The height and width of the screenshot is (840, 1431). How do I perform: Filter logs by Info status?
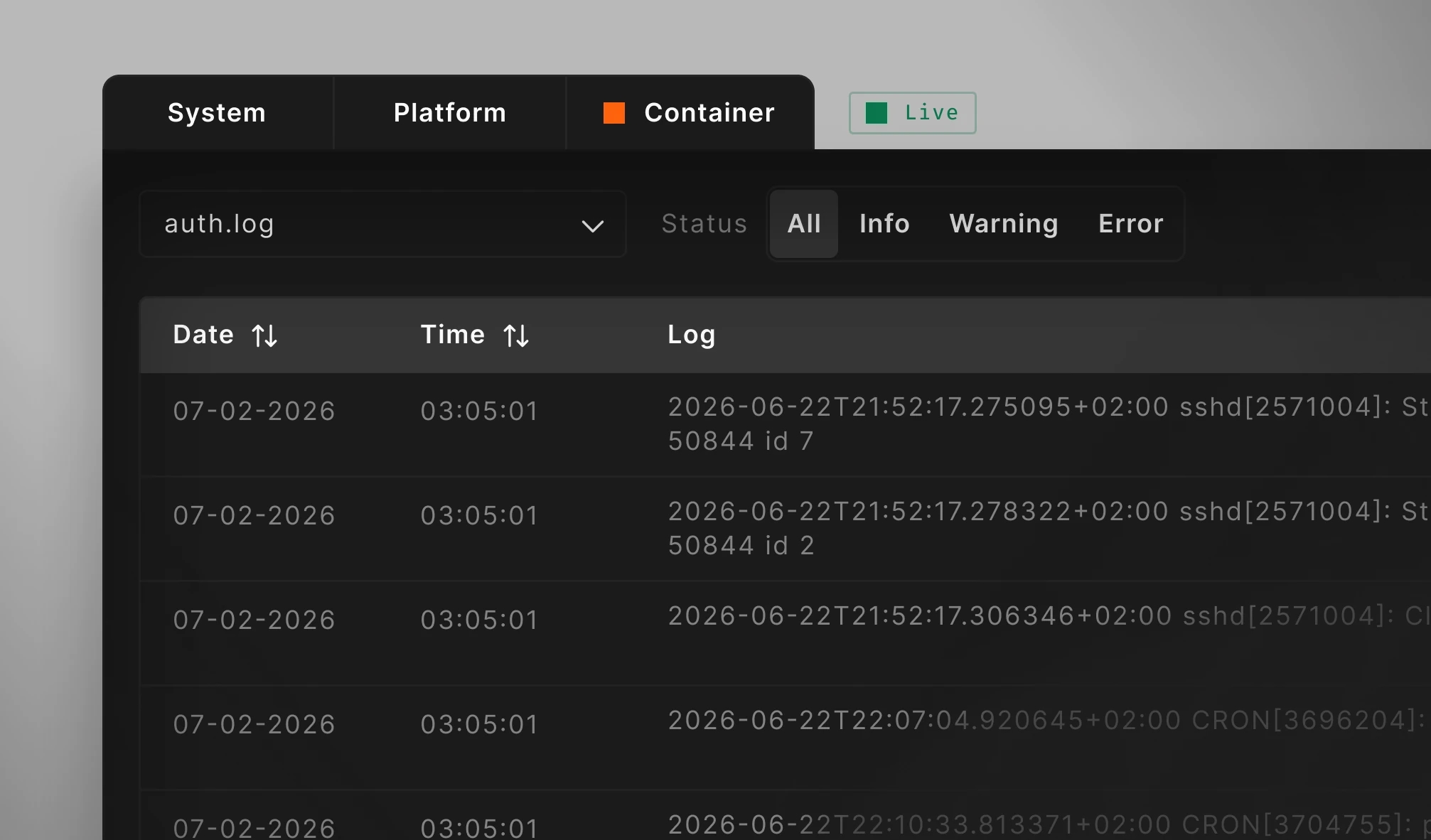click(884, 224)
